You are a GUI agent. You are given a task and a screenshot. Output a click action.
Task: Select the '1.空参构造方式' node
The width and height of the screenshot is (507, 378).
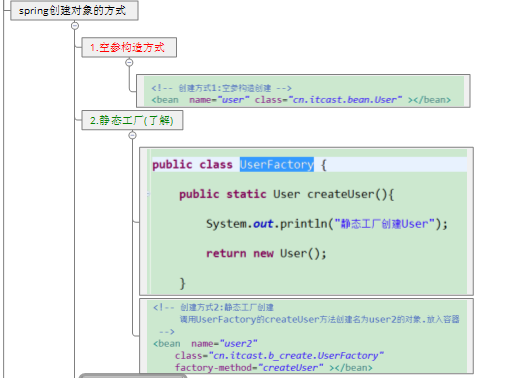pyautogui.click(x=129, y=47)
